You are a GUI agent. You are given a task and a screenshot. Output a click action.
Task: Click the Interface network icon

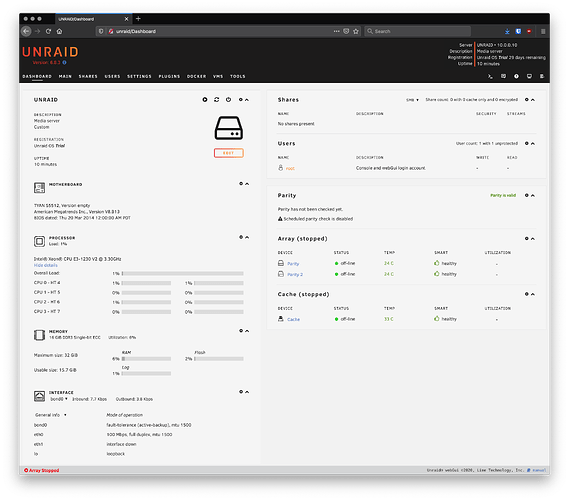[x=39, y=396]
